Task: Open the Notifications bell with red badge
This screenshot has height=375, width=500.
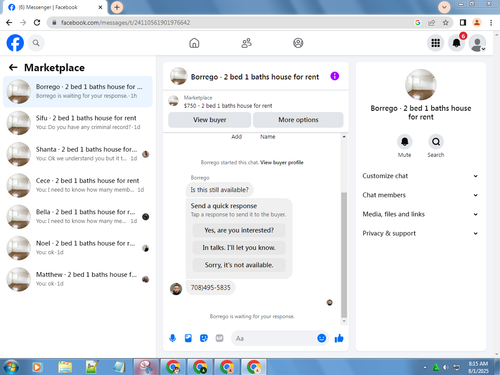Action: (456, 43)
